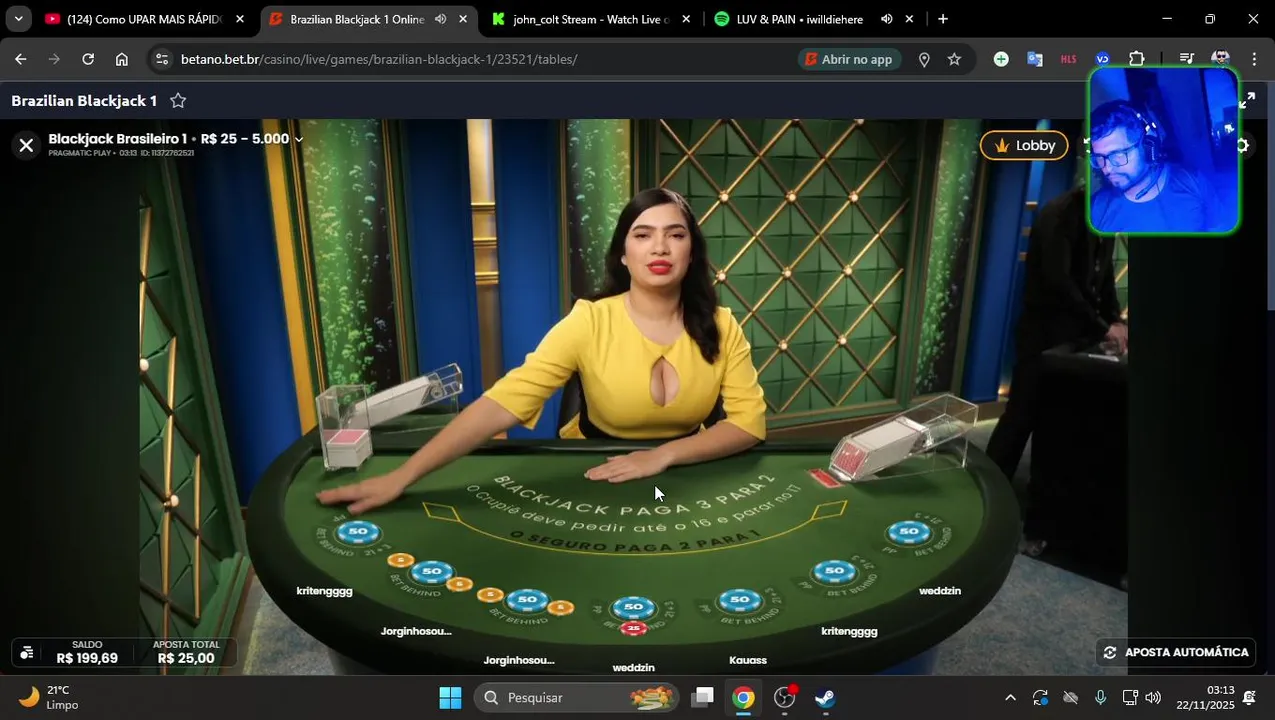This screenshot has width=1275, height=720.
Task: Open the Extensions puzzle menu
Action: (1137, 59)
